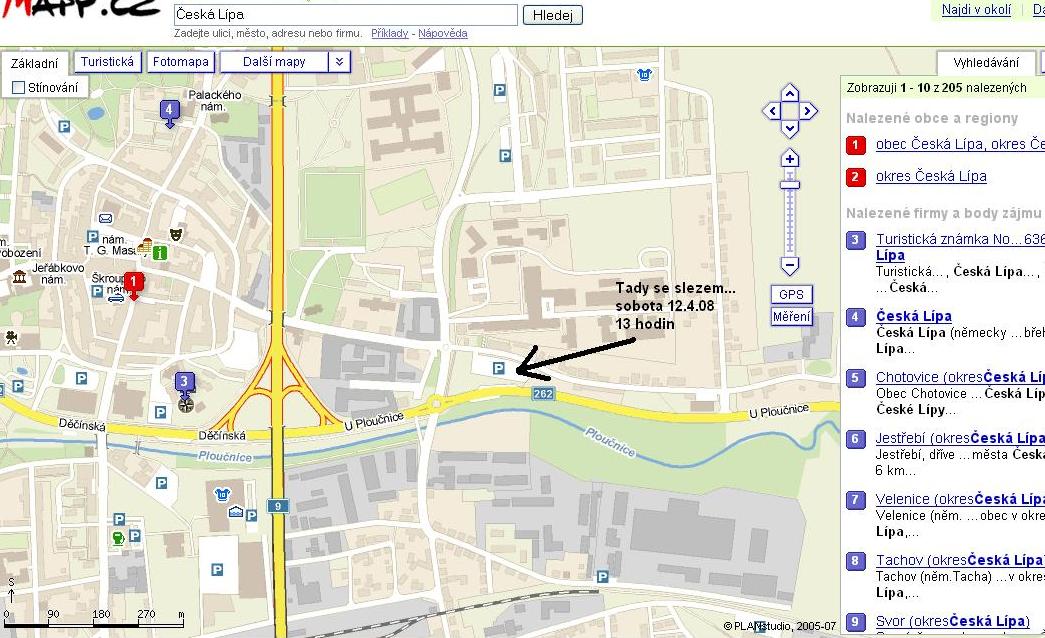Open the okres Česká Lípa result link

coord(930,176)
